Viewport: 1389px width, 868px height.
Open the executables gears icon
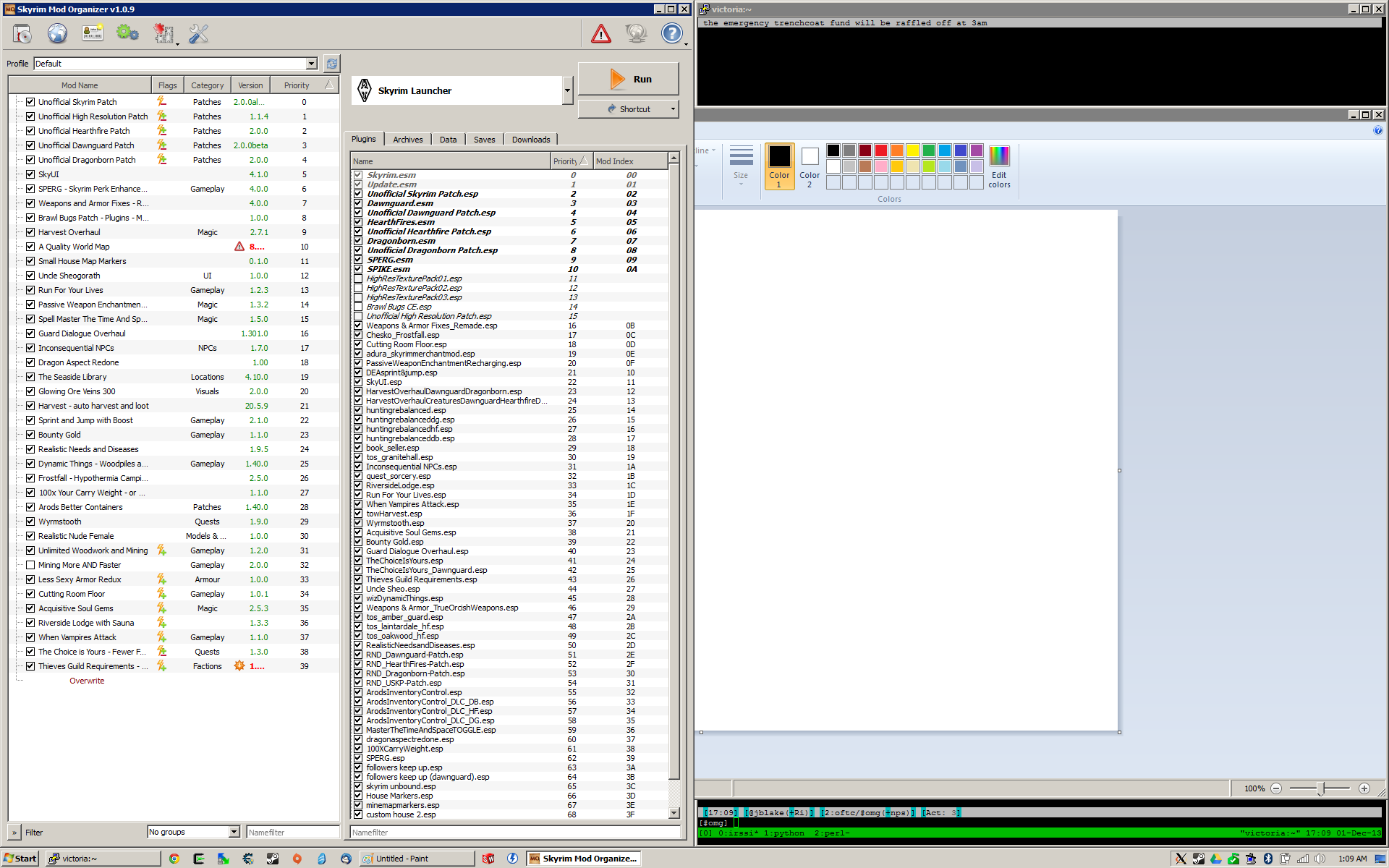pyautogui.click(x=127, y=33)
